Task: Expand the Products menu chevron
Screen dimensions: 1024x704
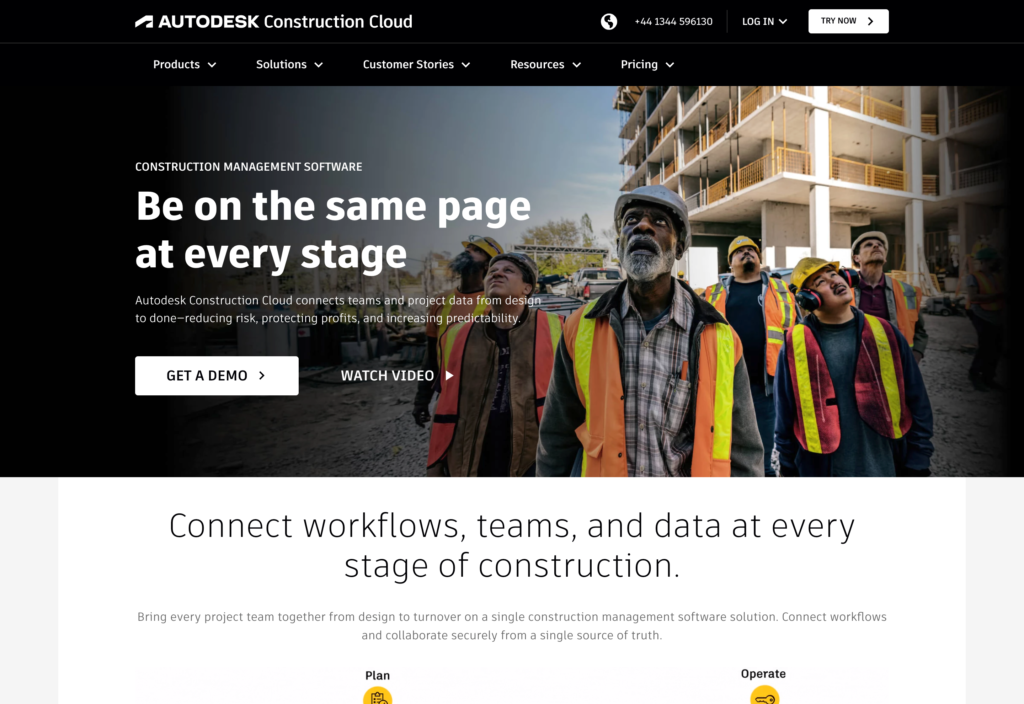Action: pyautogui.click(x=212, y=65)
